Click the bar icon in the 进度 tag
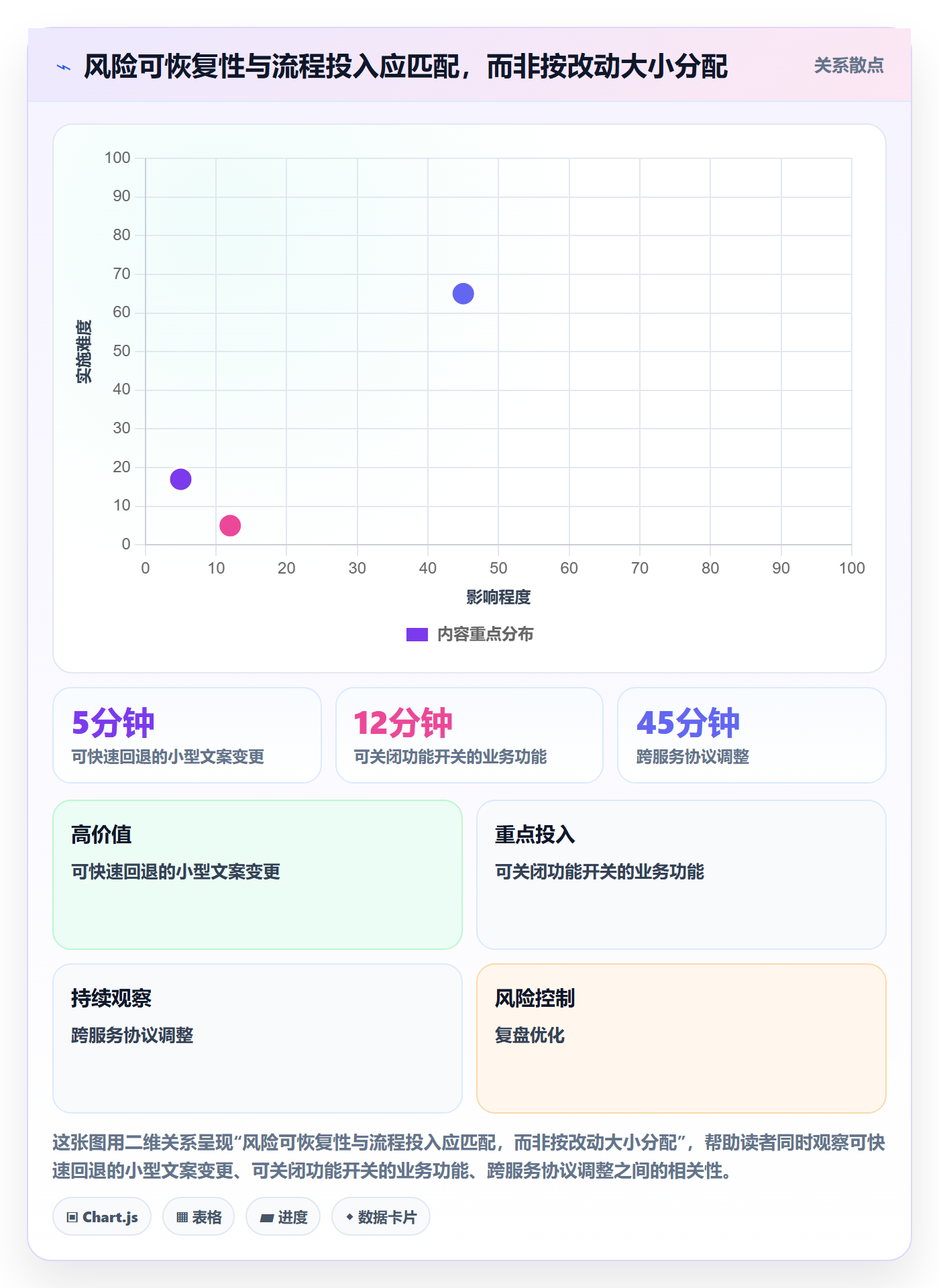This screenshot has width=939, height=1288. (266, 1218)
